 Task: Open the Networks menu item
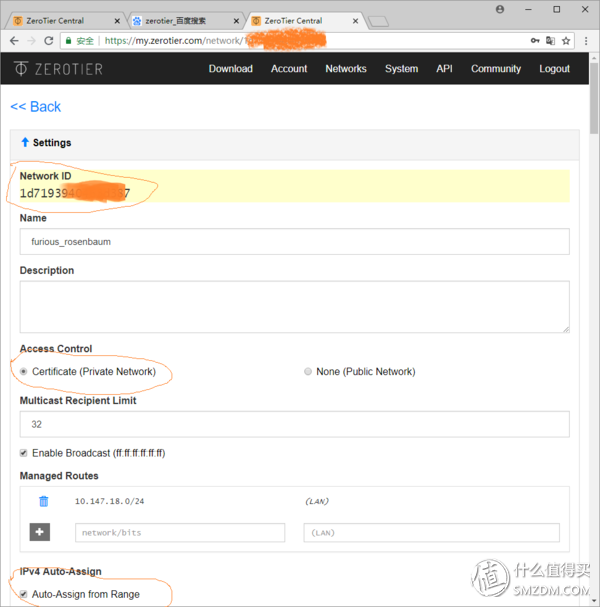346,69
